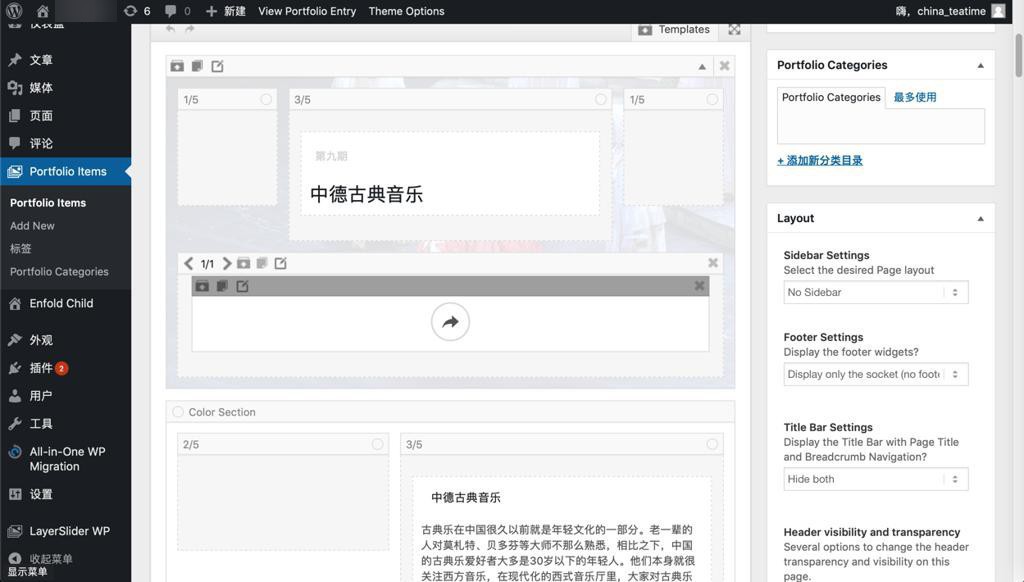Open Theme Options in admin bar

[x=406, y=11]
